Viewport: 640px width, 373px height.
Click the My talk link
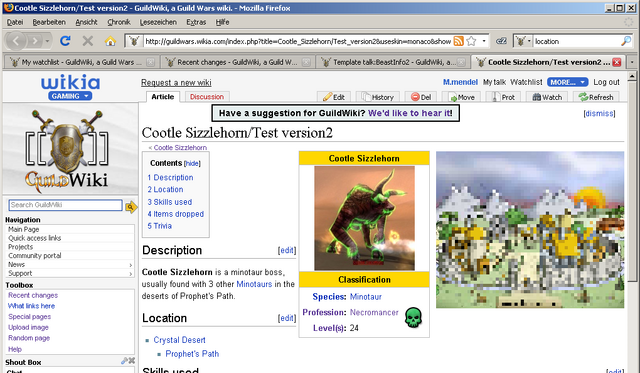494,82
